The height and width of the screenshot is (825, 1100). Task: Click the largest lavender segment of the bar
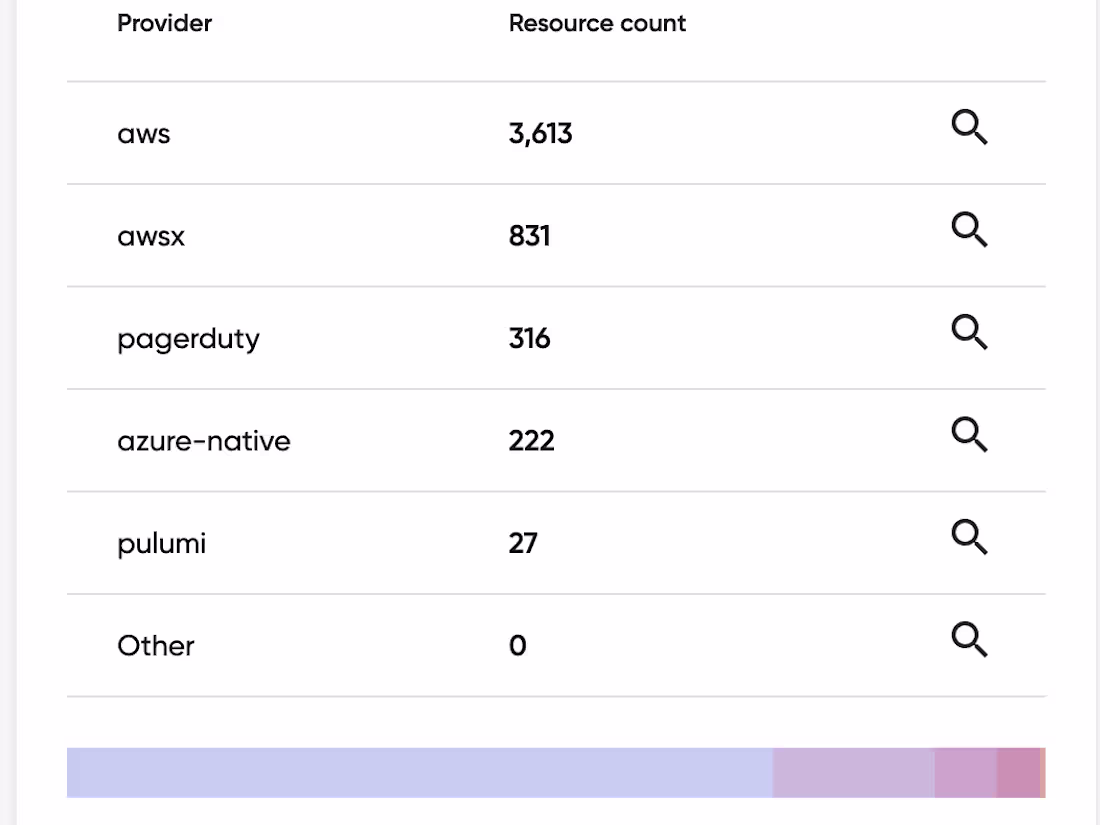(419, 773)
